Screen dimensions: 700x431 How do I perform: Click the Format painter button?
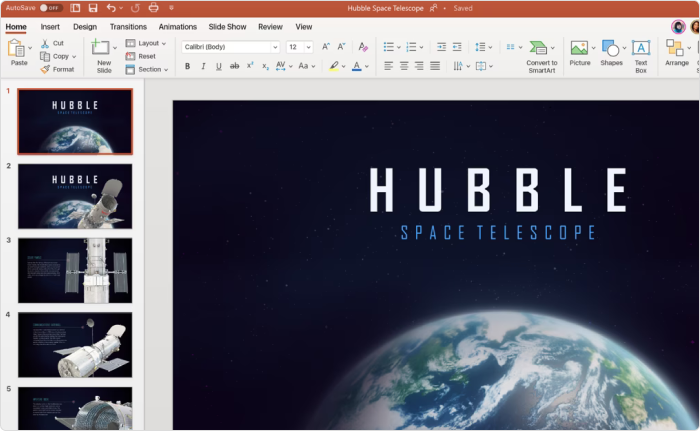[57, 69]
